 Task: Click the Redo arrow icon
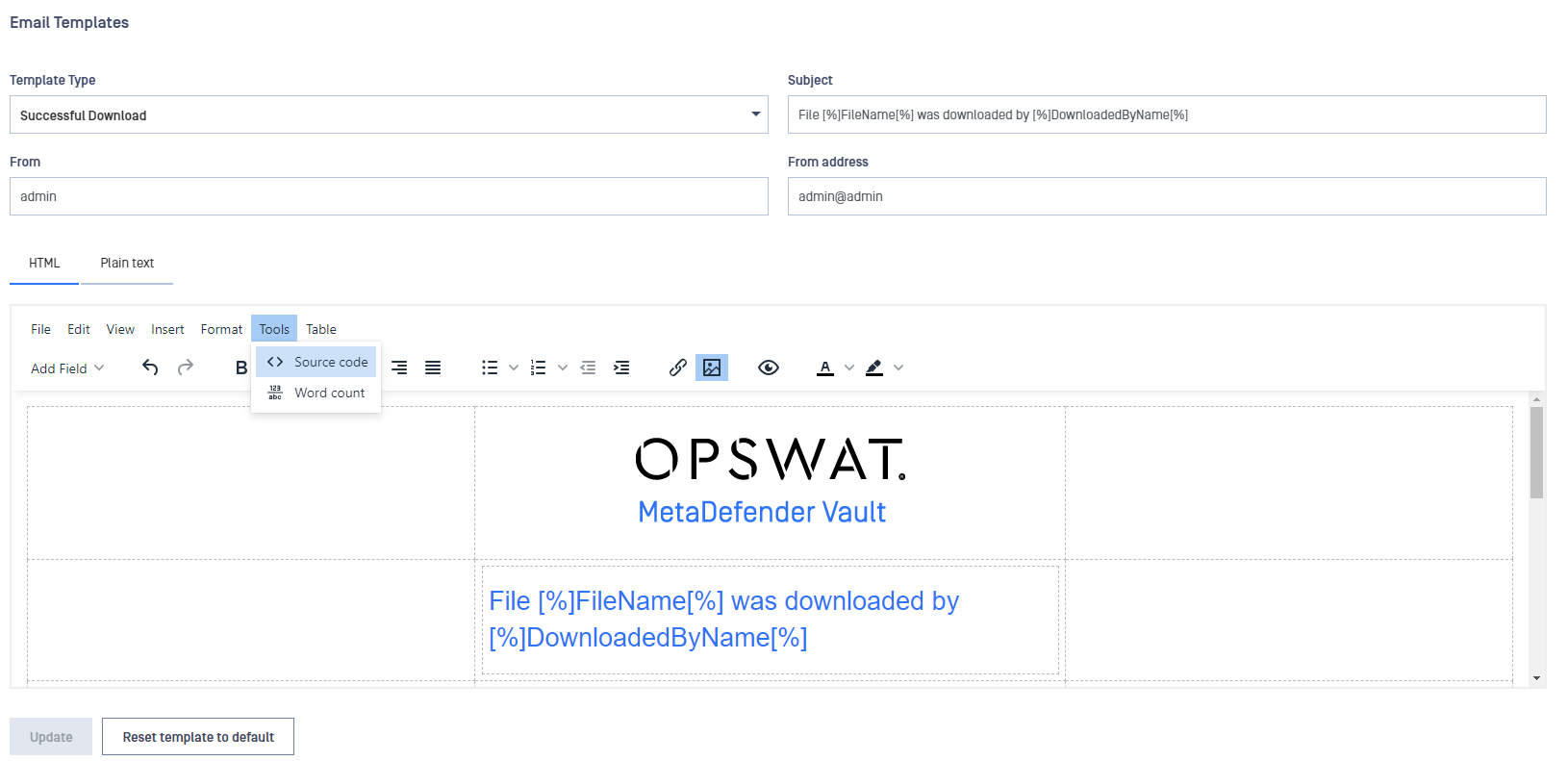click(x=186, y=368)
